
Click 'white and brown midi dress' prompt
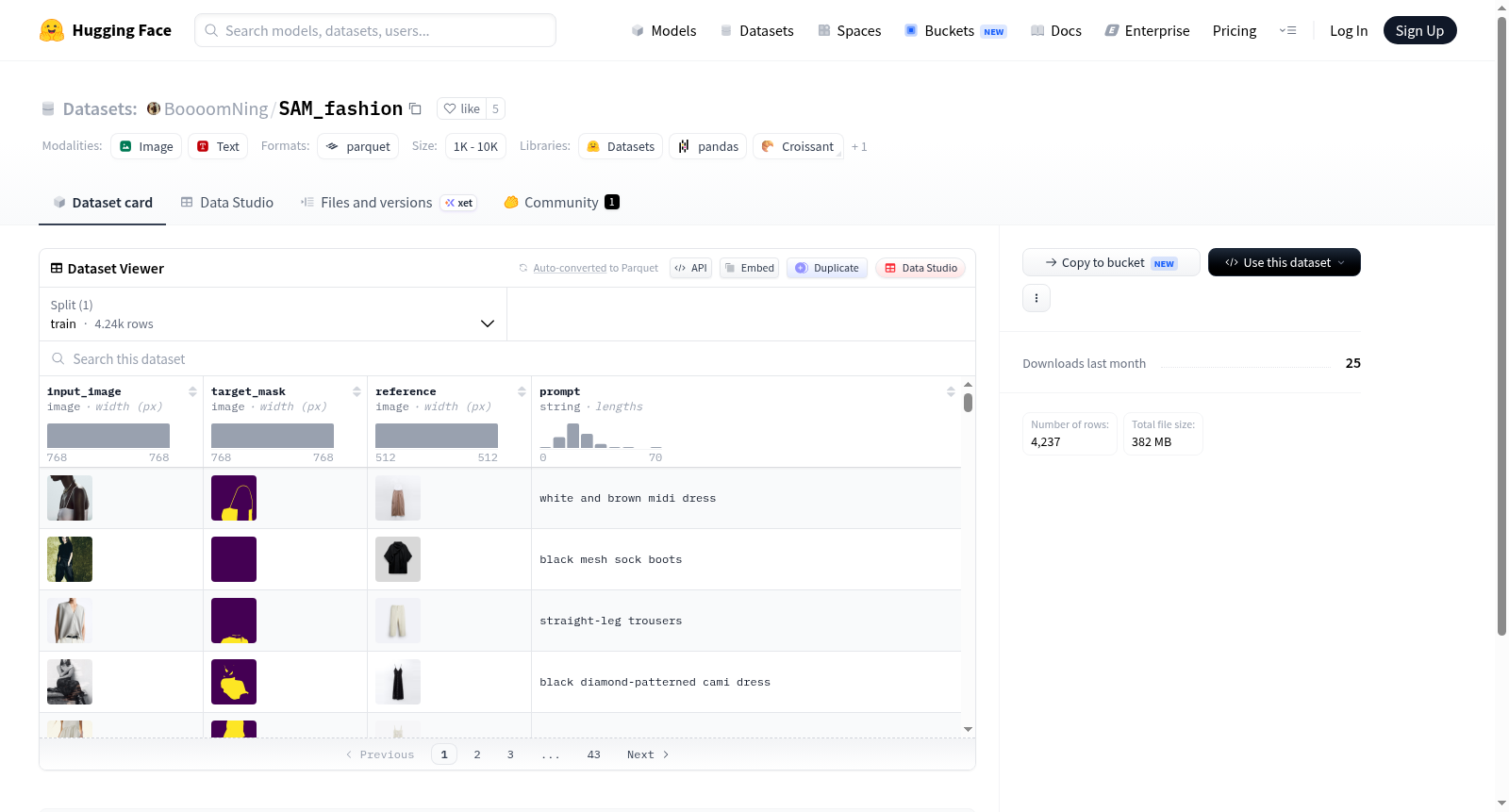pos(627,498)
